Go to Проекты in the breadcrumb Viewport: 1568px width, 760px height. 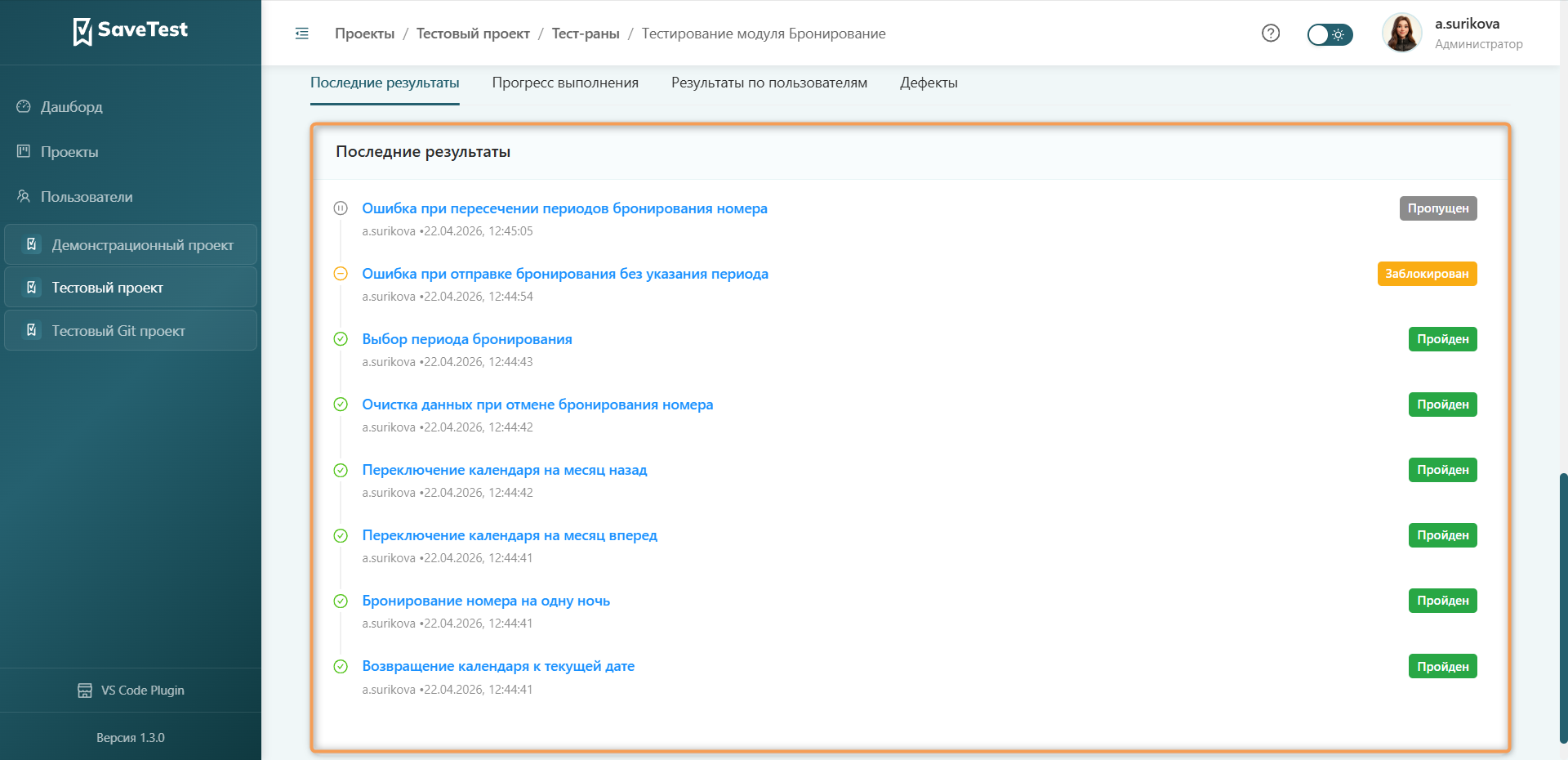point(364,34)
